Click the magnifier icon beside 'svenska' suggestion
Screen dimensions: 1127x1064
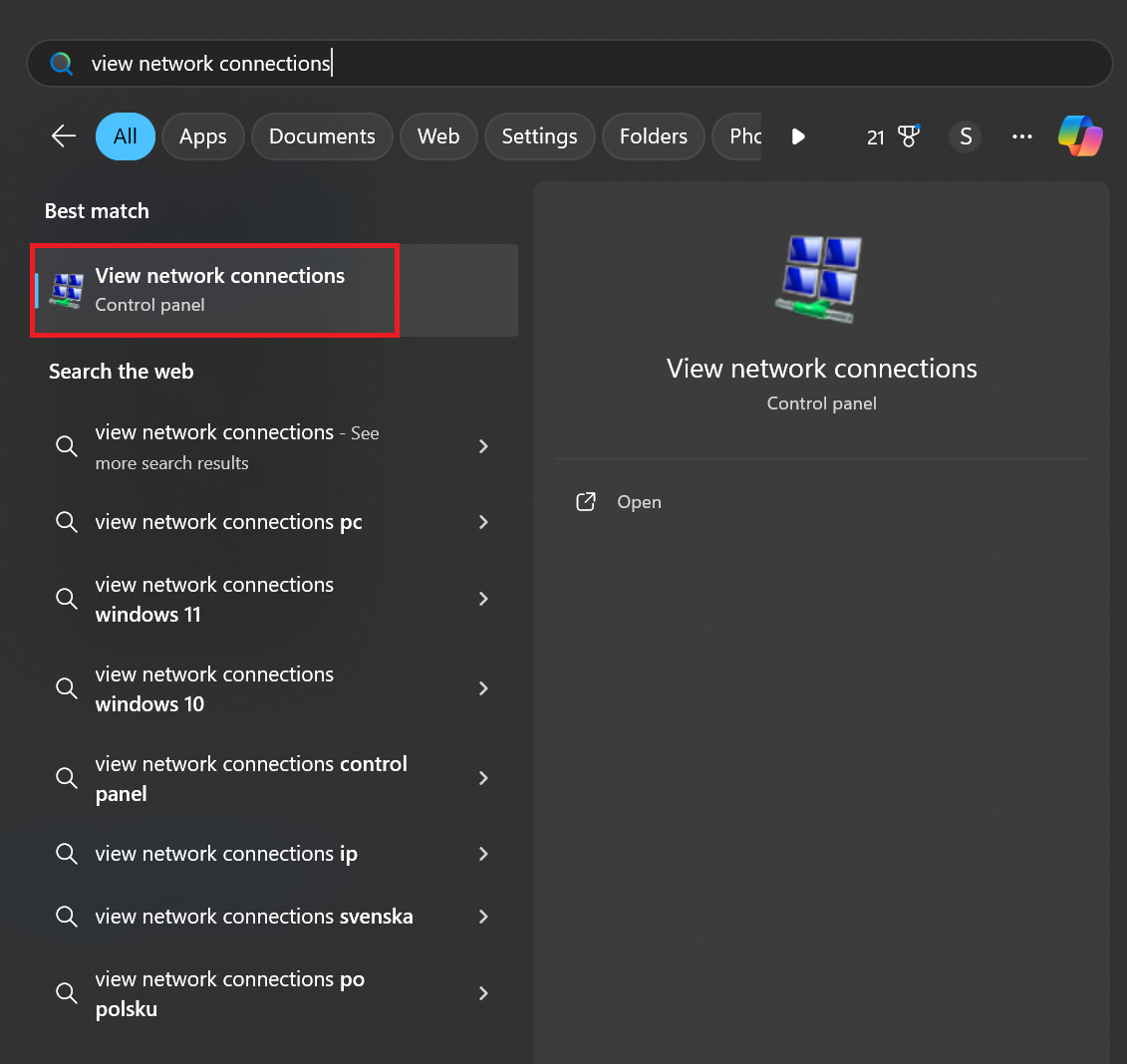click(67, 917)
